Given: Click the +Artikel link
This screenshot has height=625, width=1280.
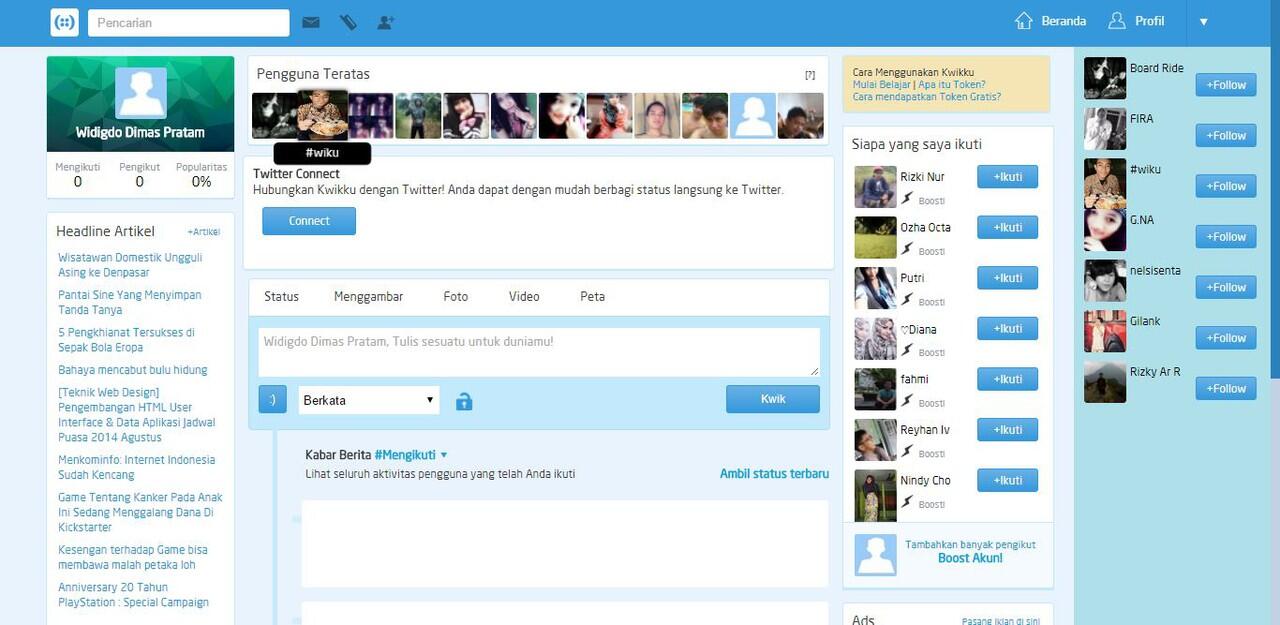Looking at the screenshot, I should pyautogui.click(x=203, y=232).
